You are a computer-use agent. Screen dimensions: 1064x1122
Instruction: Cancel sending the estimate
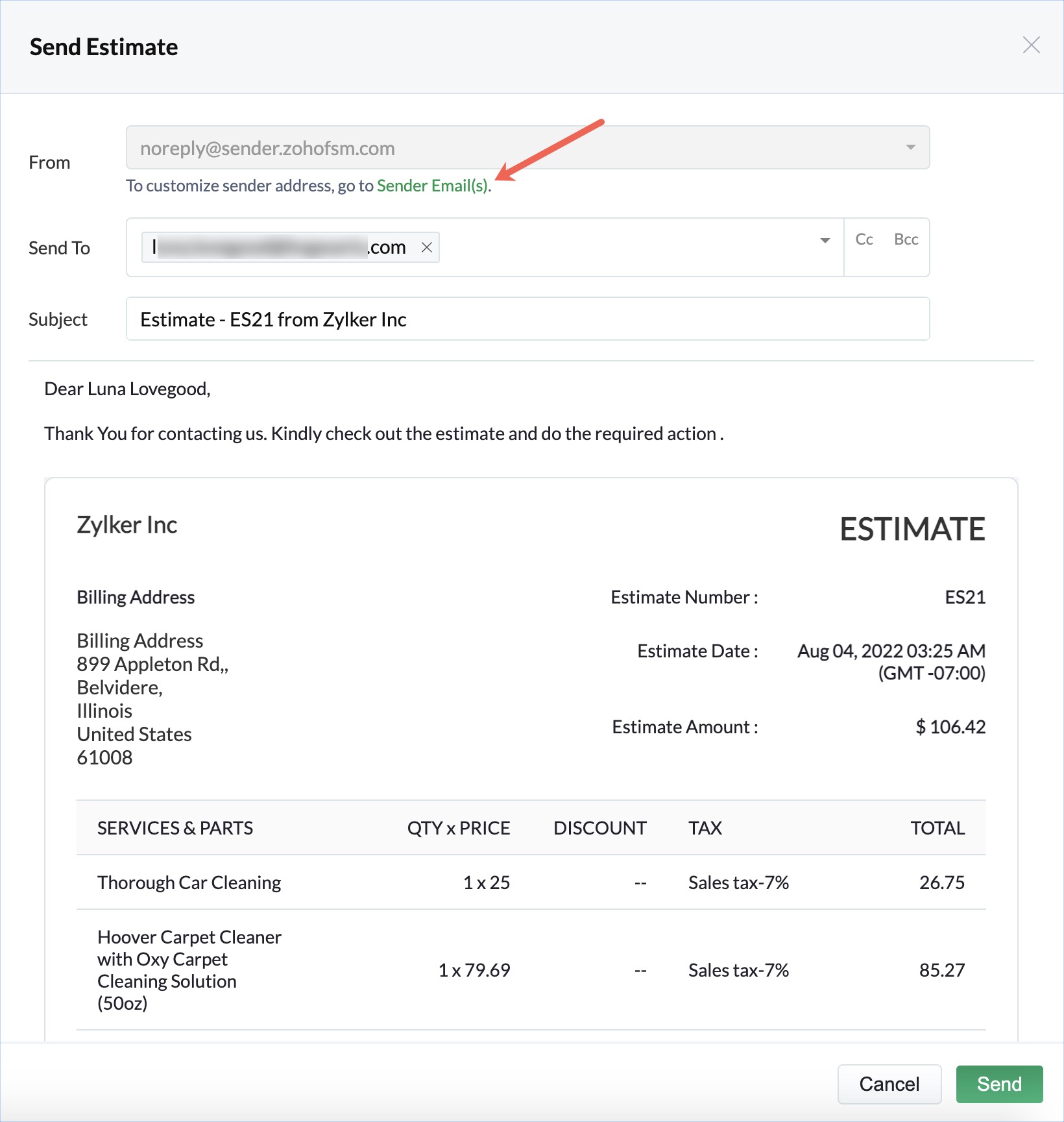pyautogui.click(x=889, y=1084)
